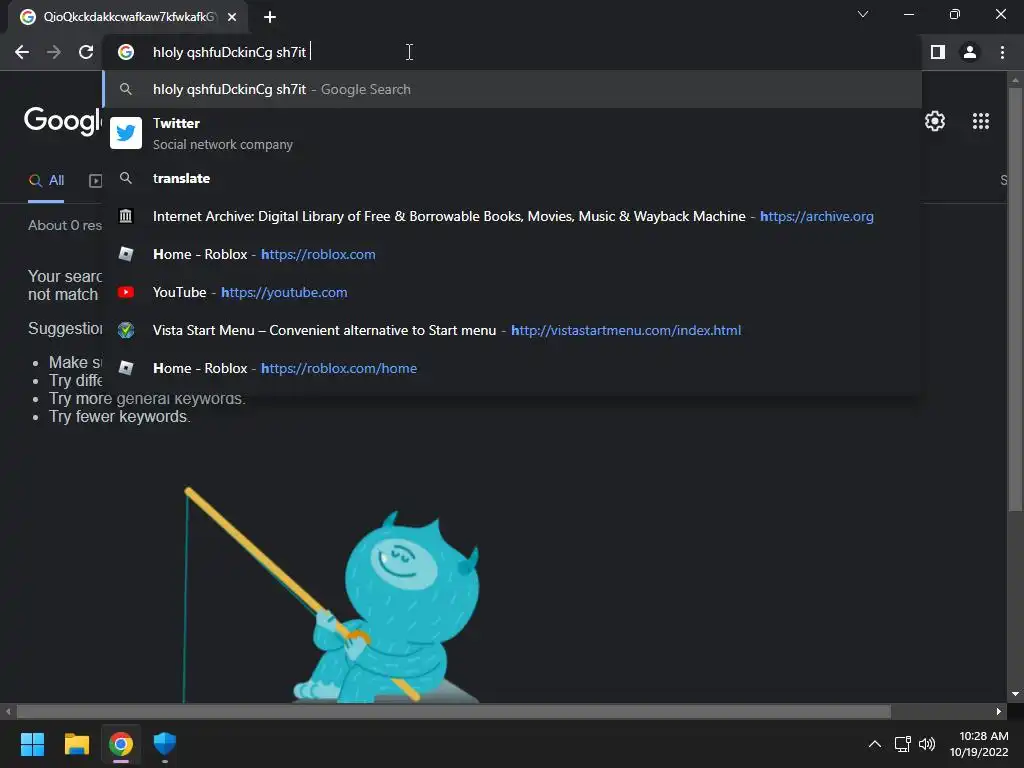Open Chrome's three-dot menu
This screenshot has width=1024, height=768.
1002,52
